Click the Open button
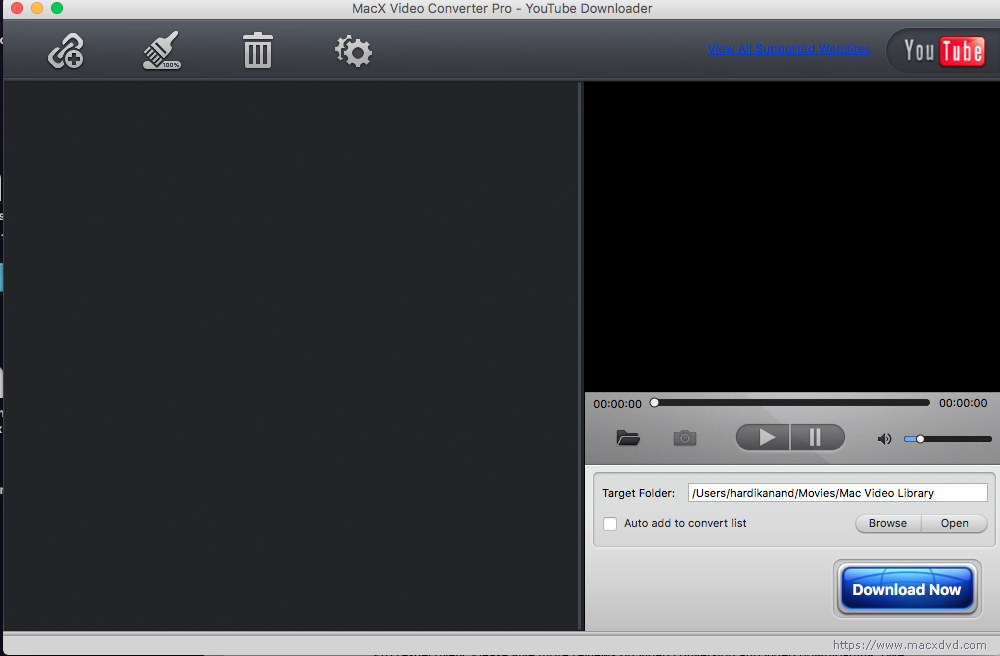 pos(955,523)
